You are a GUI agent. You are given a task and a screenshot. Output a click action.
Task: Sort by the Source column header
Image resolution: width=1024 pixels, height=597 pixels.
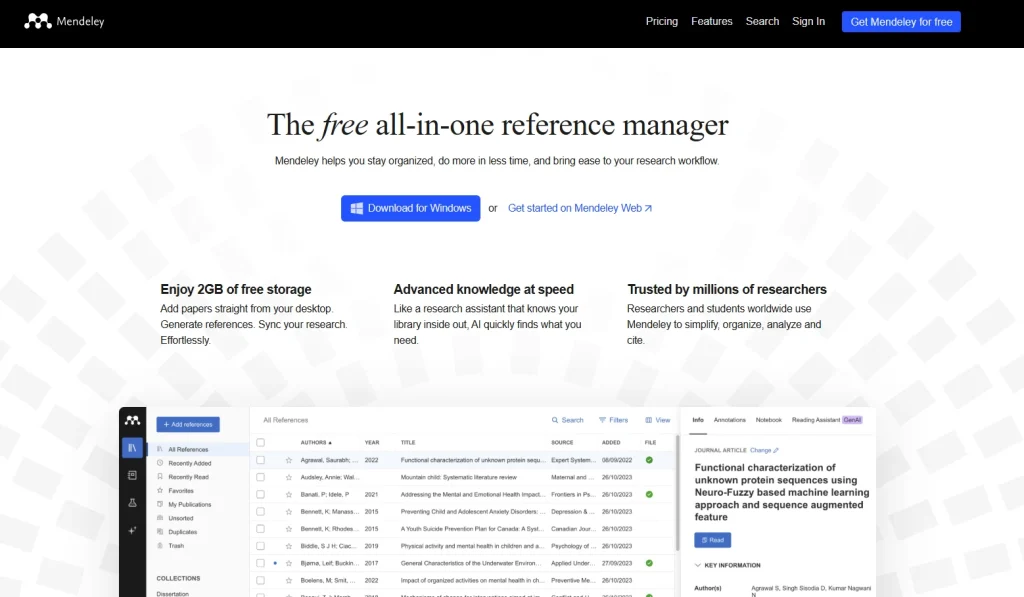click(x=562, y=442)
